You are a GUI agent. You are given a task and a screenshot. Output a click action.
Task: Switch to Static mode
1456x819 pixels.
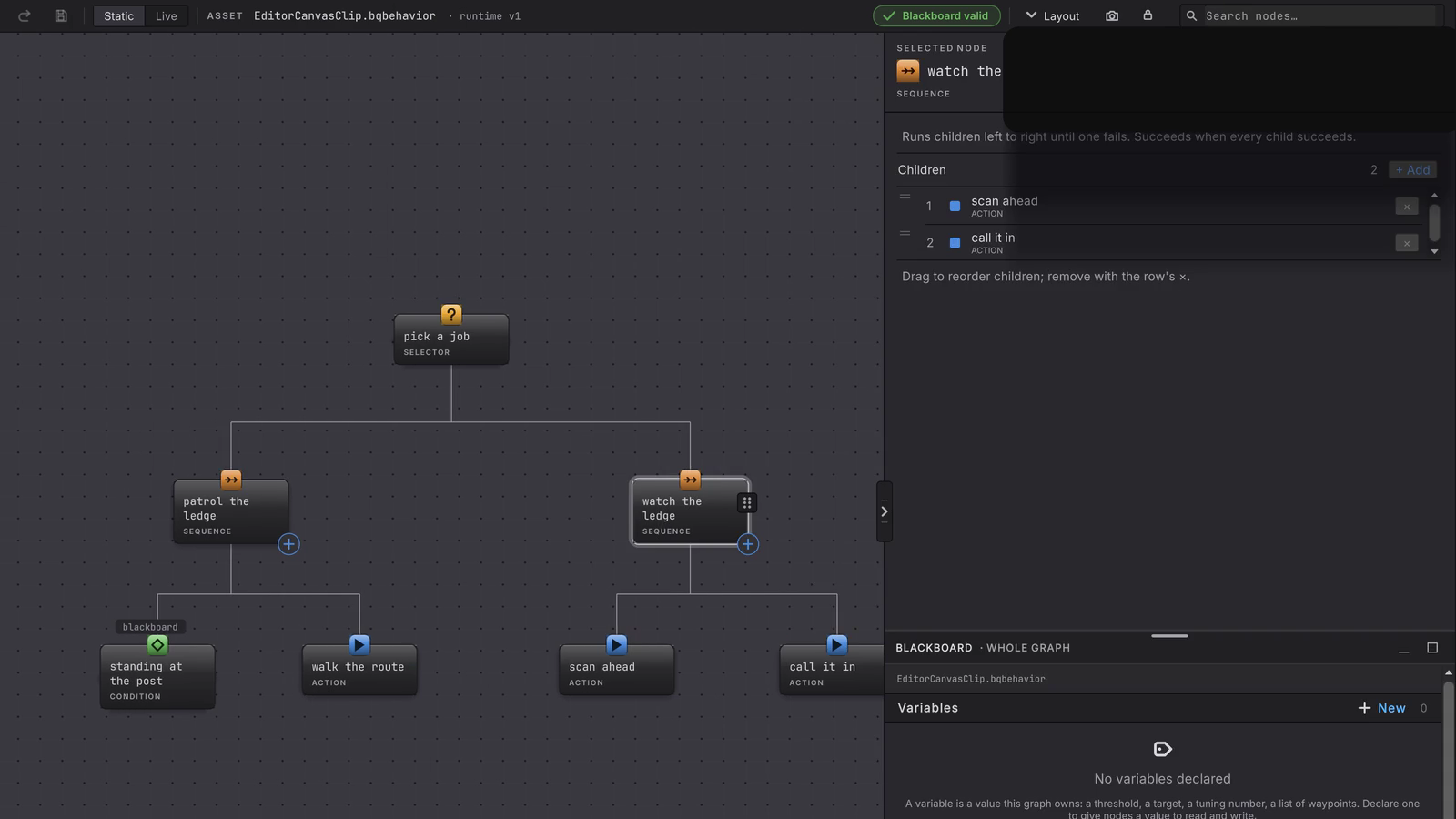(x=118, y=15)
